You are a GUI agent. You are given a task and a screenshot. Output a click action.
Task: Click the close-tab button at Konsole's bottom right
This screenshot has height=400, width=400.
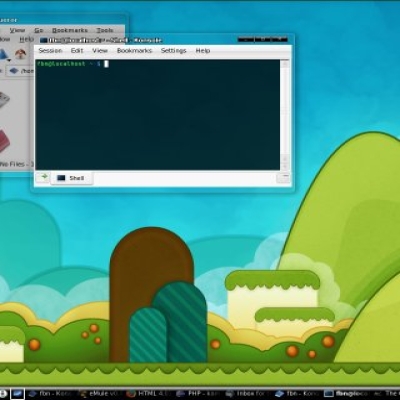point(283,178)
